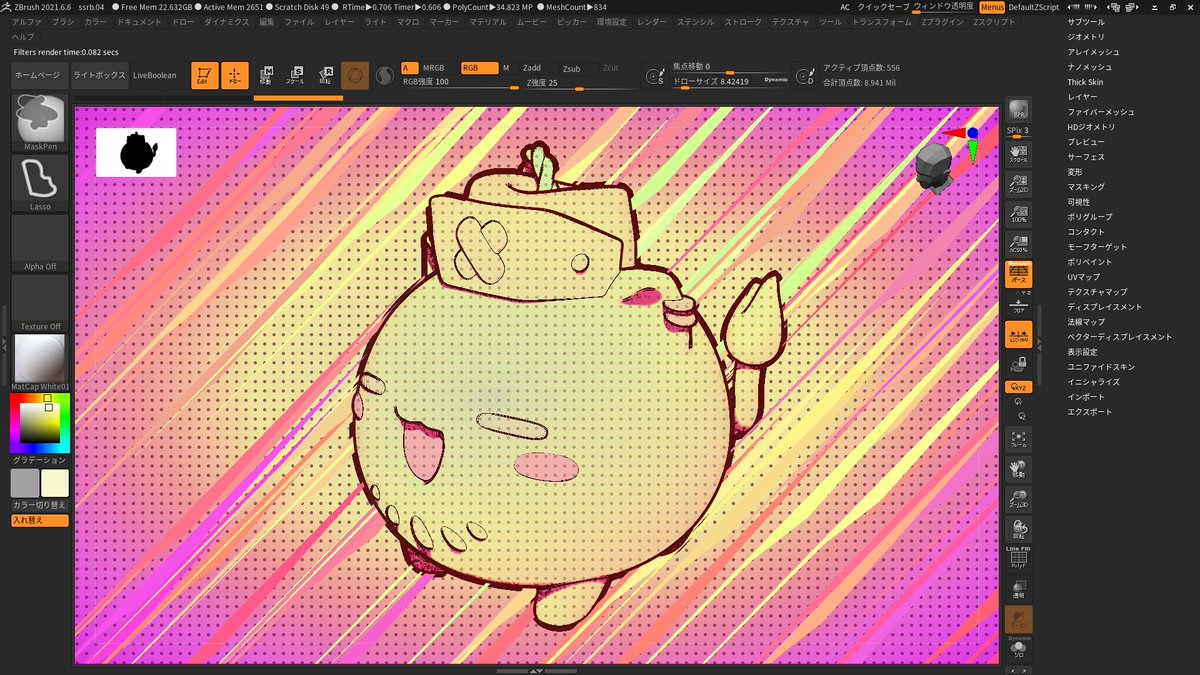1200x675 pixels.
Task: Click the AC50% half-size icon
Action: click(1019, 244)
